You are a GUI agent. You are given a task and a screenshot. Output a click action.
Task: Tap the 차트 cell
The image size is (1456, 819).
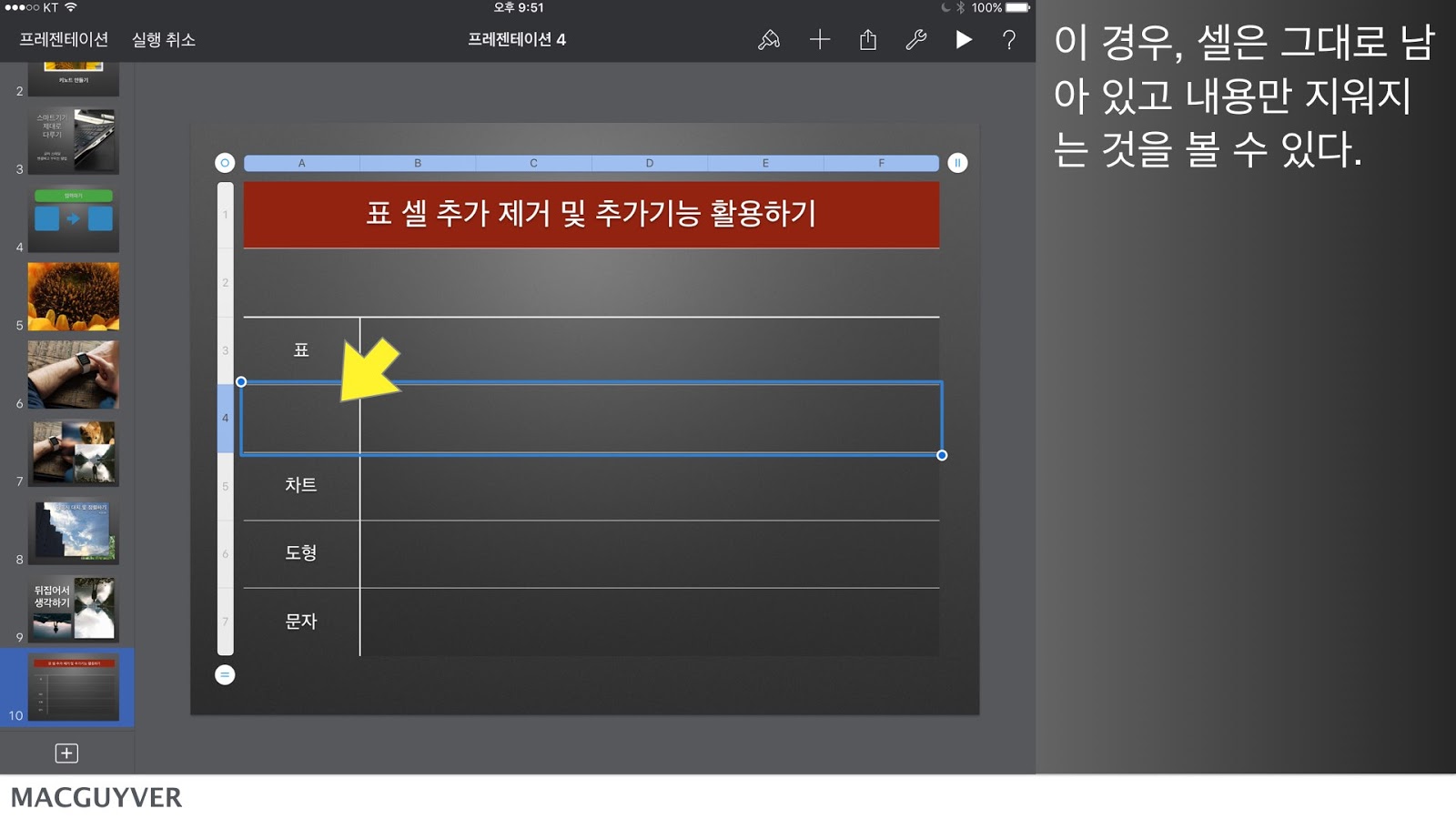301,486
